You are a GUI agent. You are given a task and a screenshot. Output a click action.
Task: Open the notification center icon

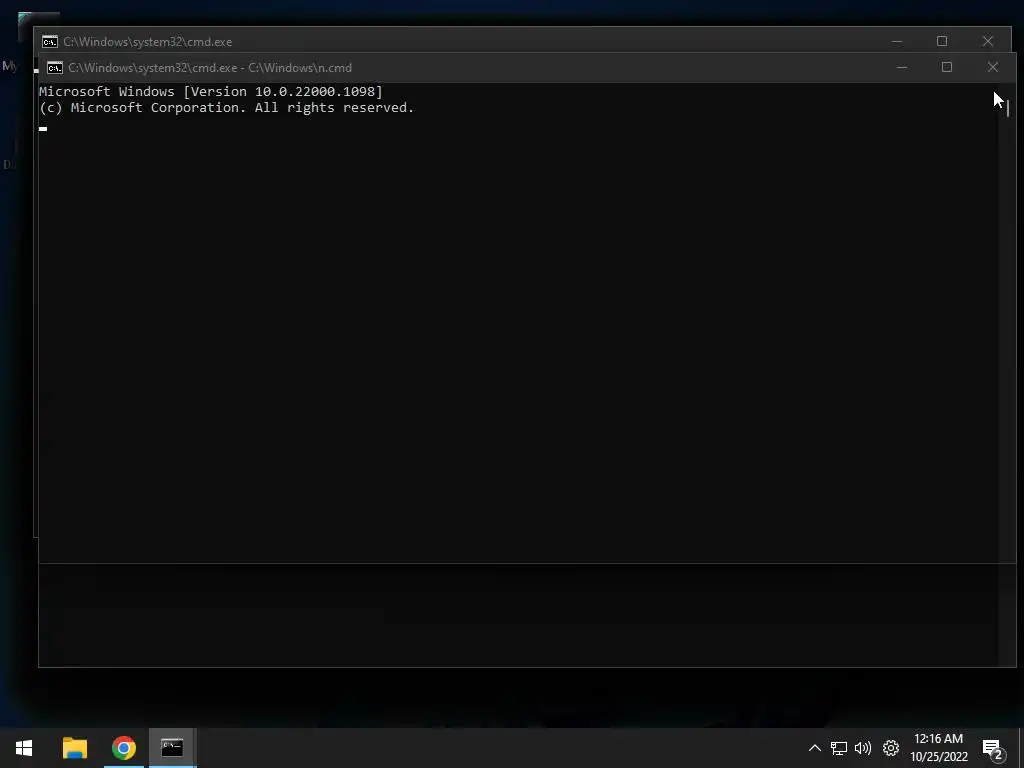tap(993, 750)
